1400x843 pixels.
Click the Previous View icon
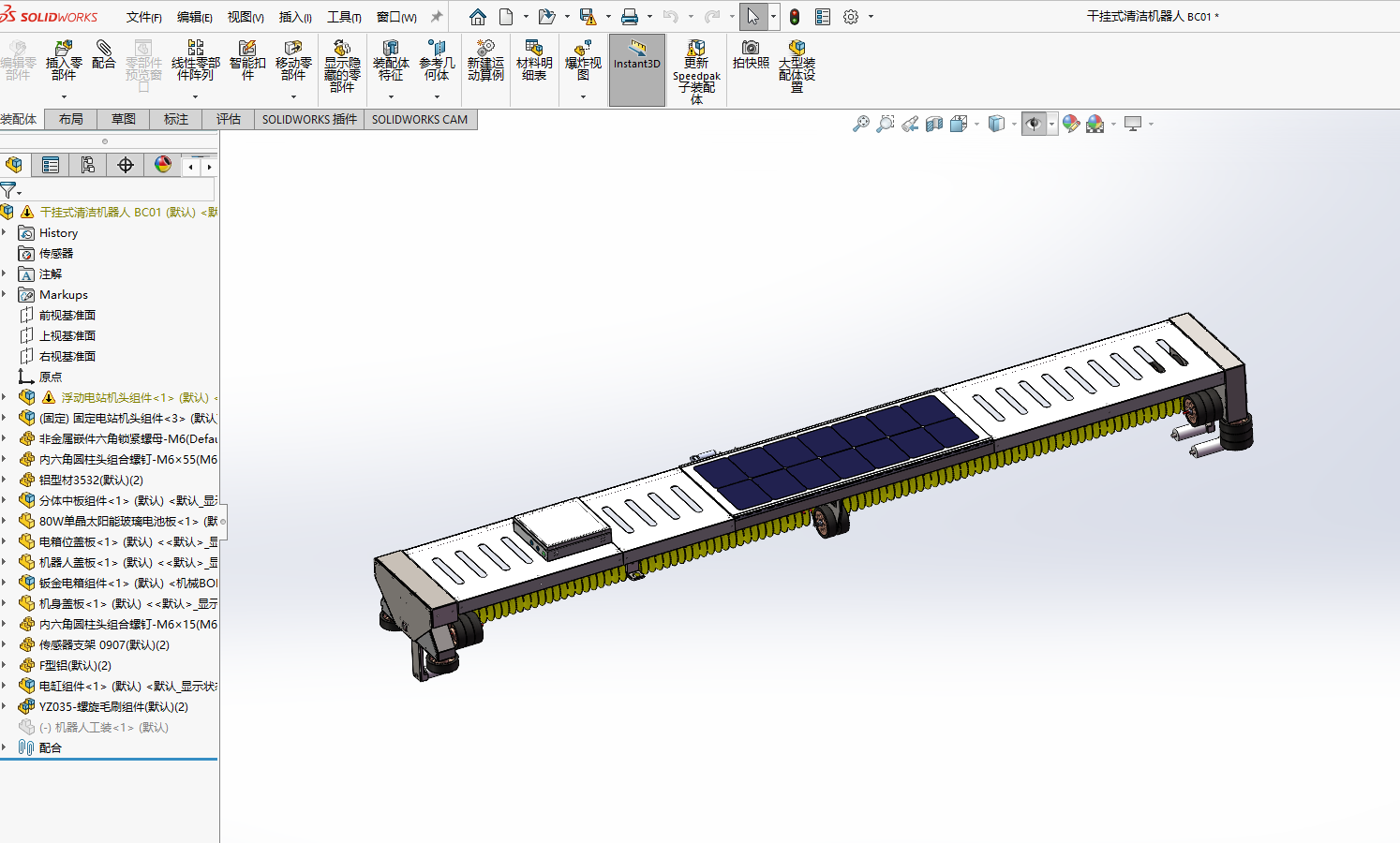tap(910, 124)
